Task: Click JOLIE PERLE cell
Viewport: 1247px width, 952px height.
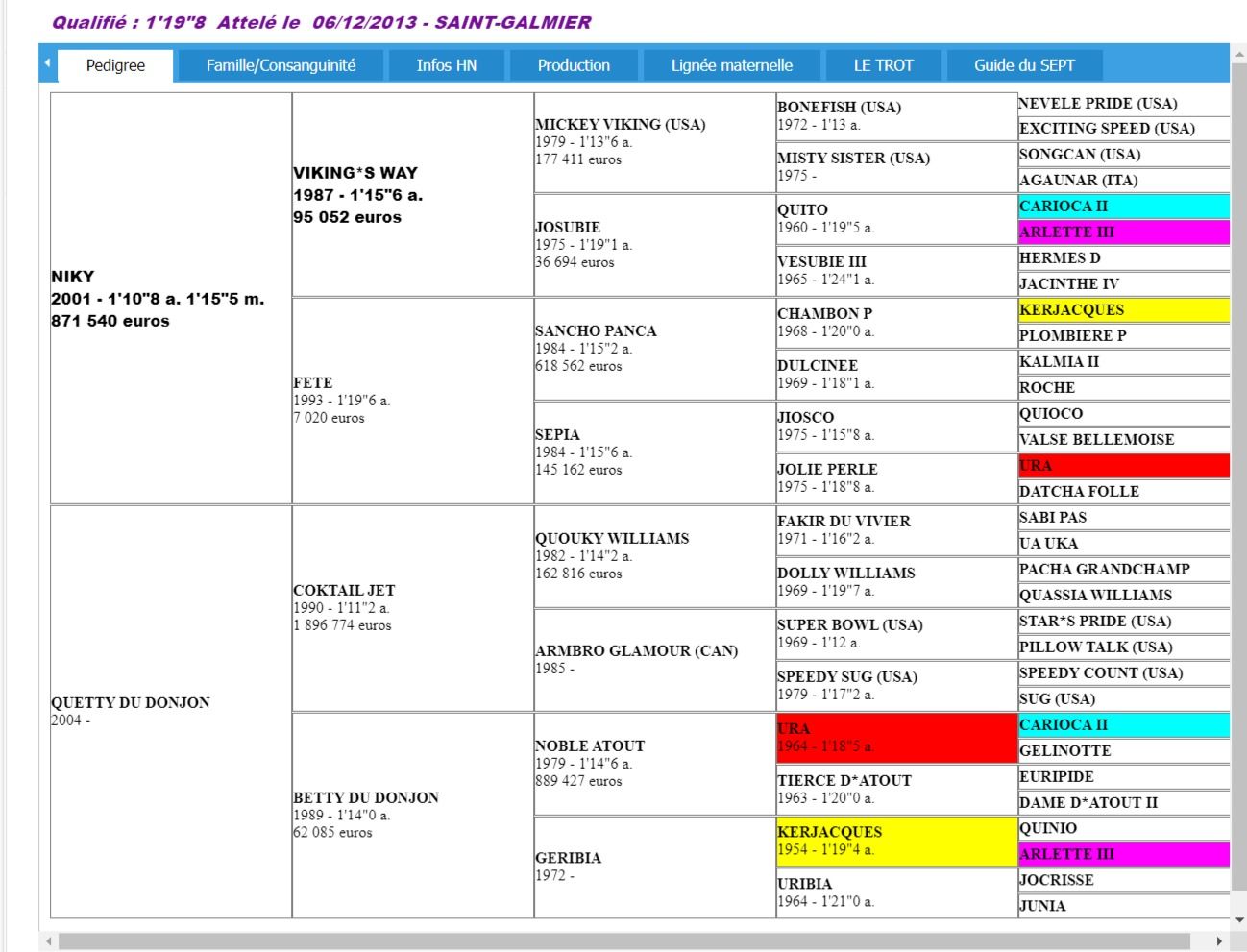Action: 897,478
